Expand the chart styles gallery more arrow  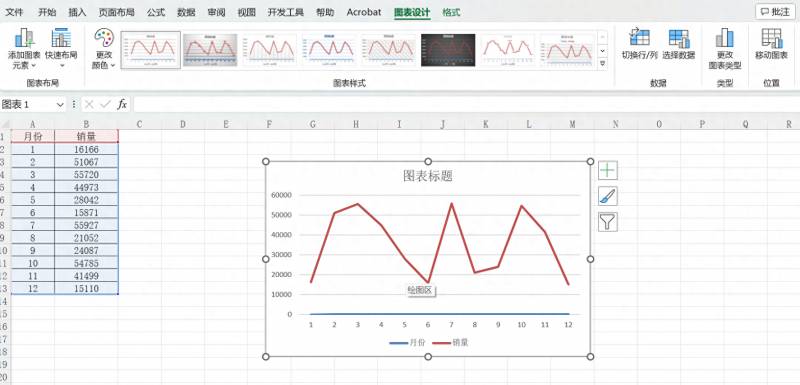click(603, 64)
